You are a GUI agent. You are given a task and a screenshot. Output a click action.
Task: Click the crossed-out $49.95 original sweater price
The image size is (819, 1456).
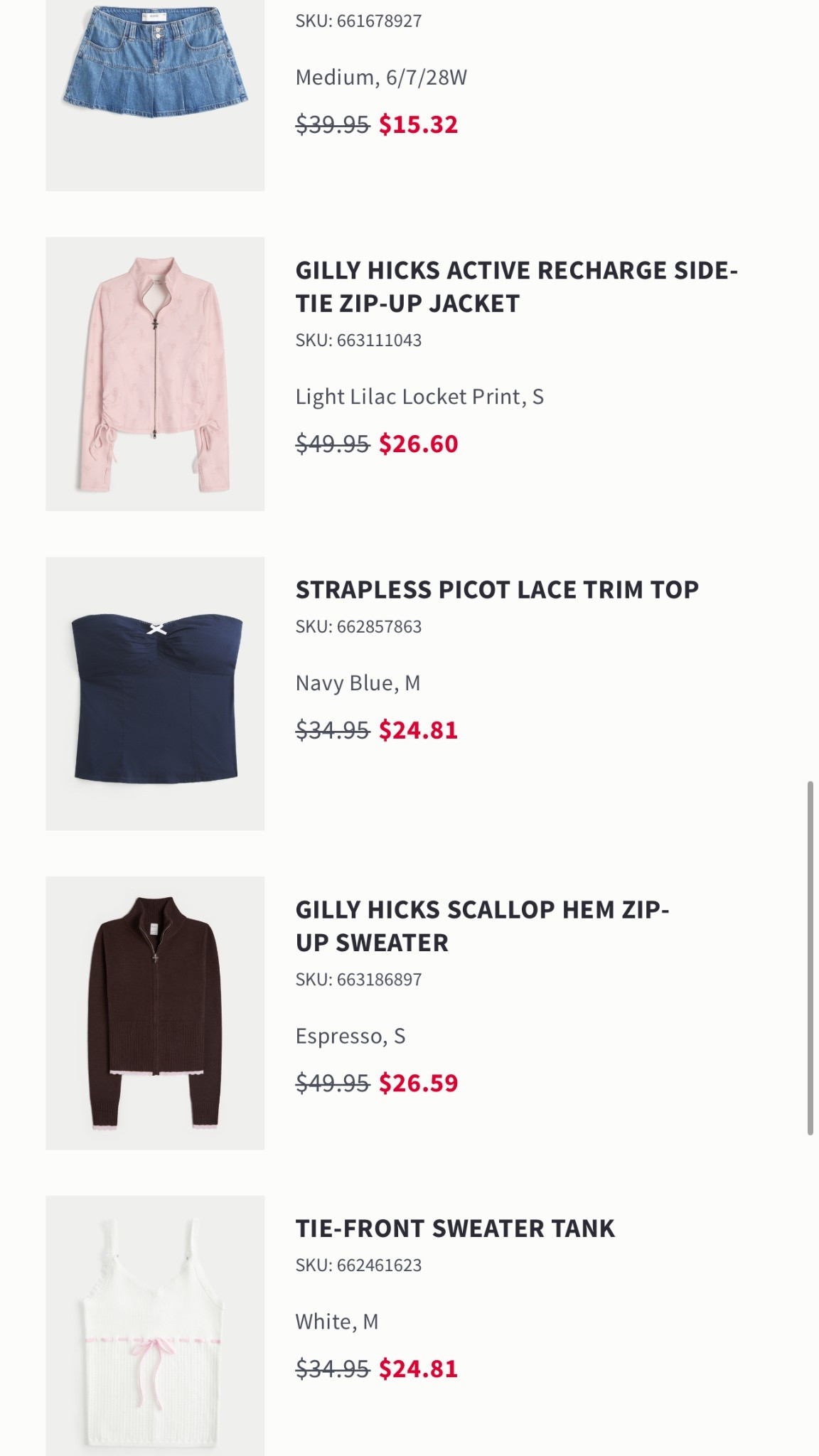331,1083
